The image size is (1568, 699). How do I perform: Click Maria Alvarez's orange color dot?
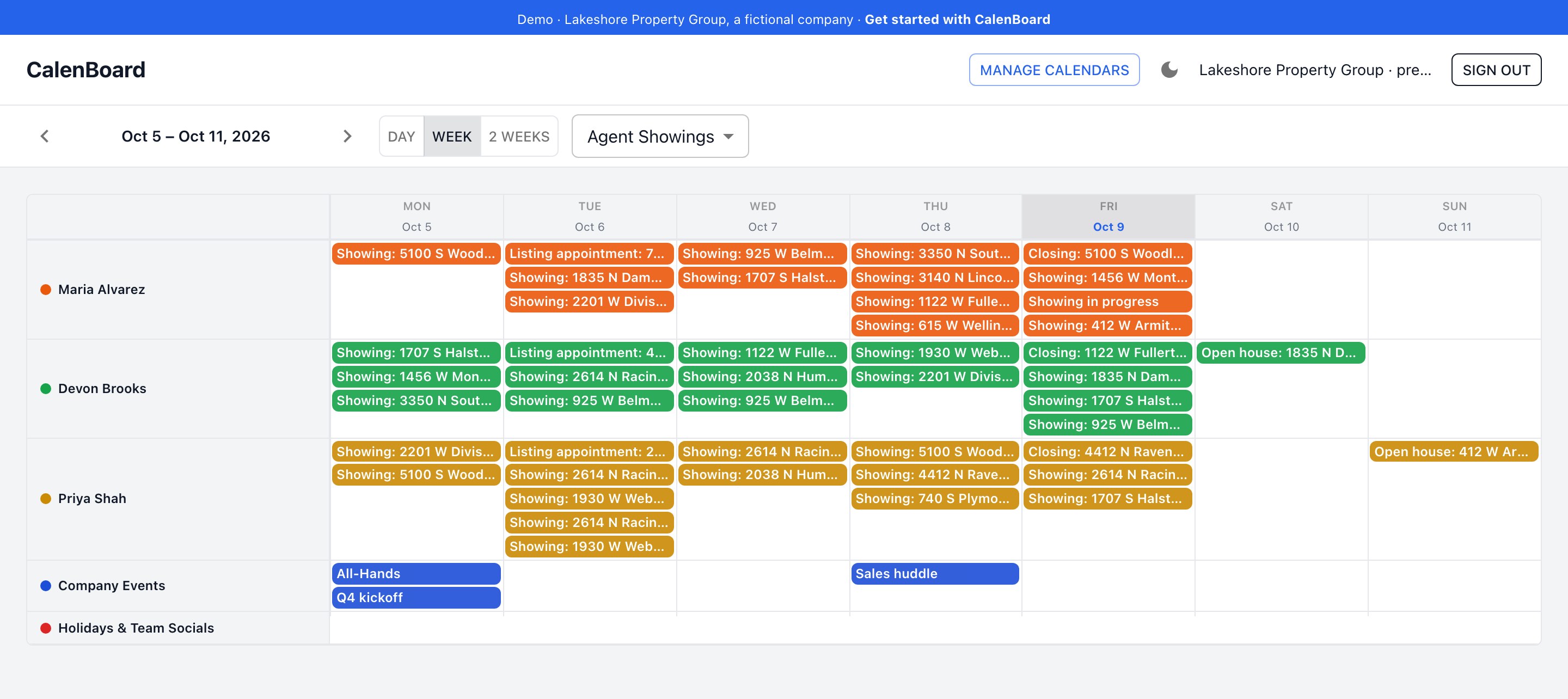pos(46,290)
